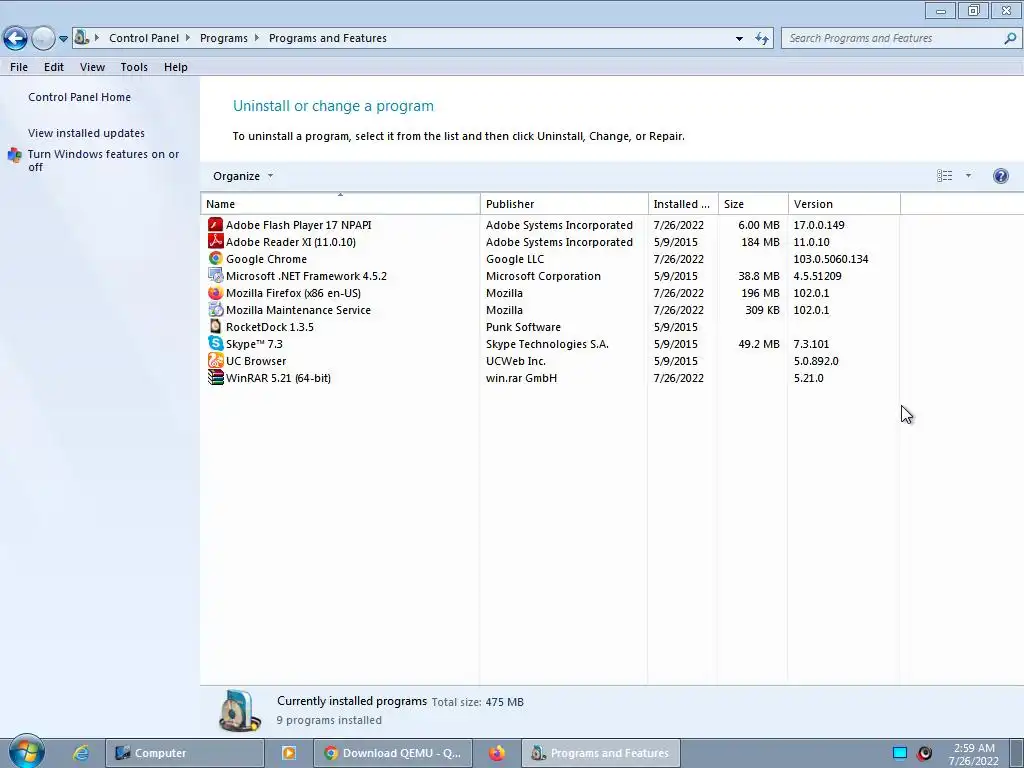Open View installed updates link

point(86,133)
